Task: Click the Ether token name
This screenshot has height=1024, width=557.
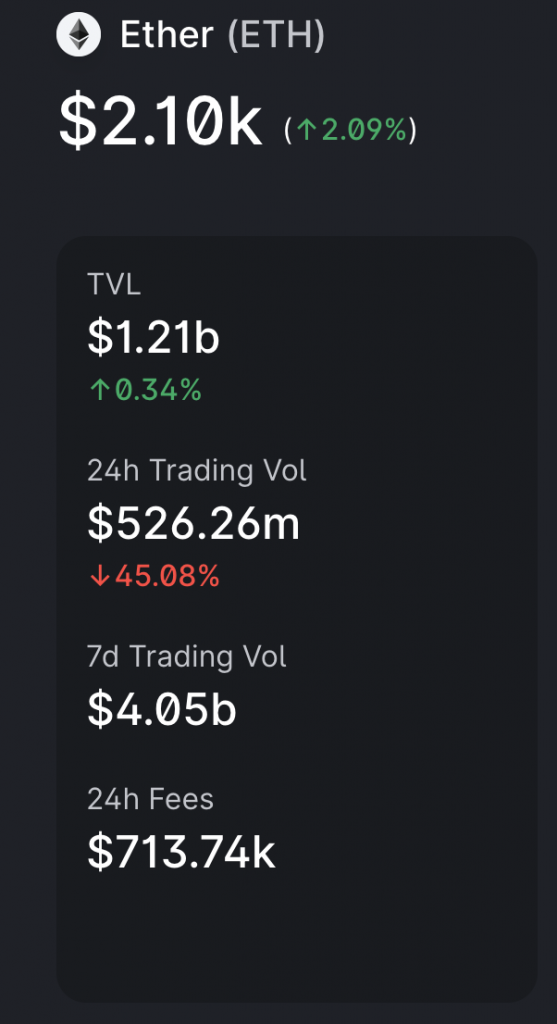Action: coord(167,35)
